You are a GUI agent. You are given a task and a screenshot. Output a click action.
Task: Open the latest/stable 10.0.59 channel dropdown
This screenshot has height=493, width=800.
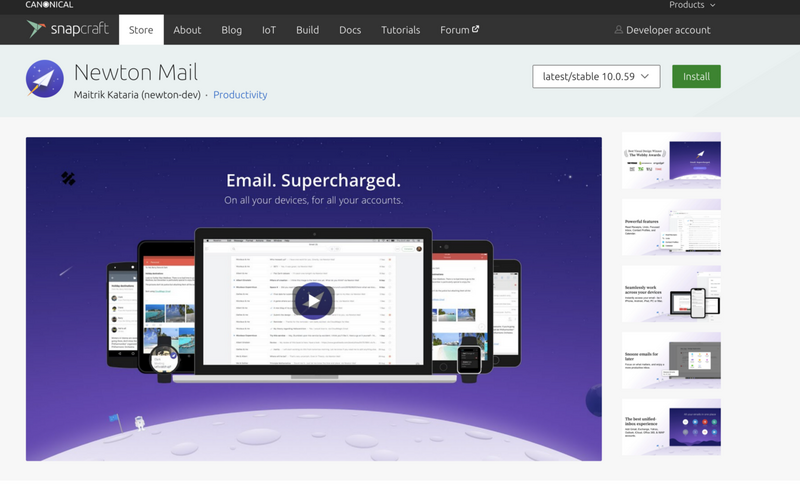(596, 77)
